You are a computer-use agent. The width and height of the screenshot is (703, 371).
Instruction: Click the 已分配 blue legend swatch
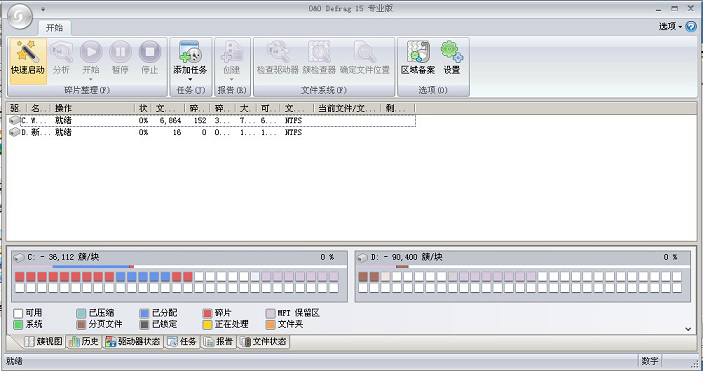coord(144,313)
